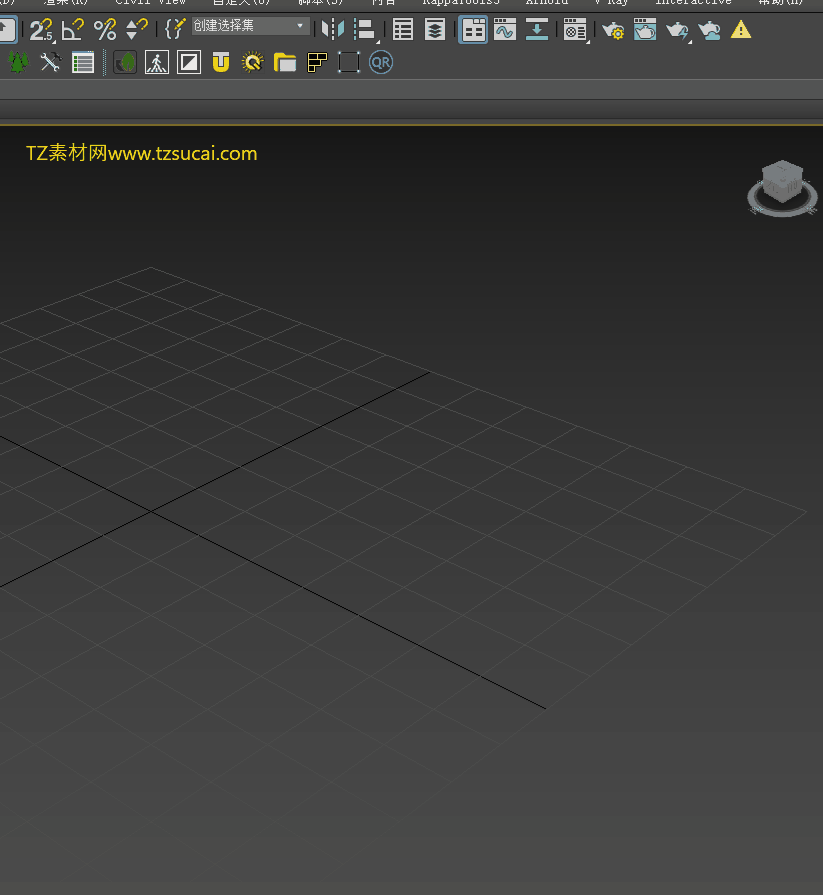
Task: Toggle the 2.5D Snaps button
Action: pos(40,30)
